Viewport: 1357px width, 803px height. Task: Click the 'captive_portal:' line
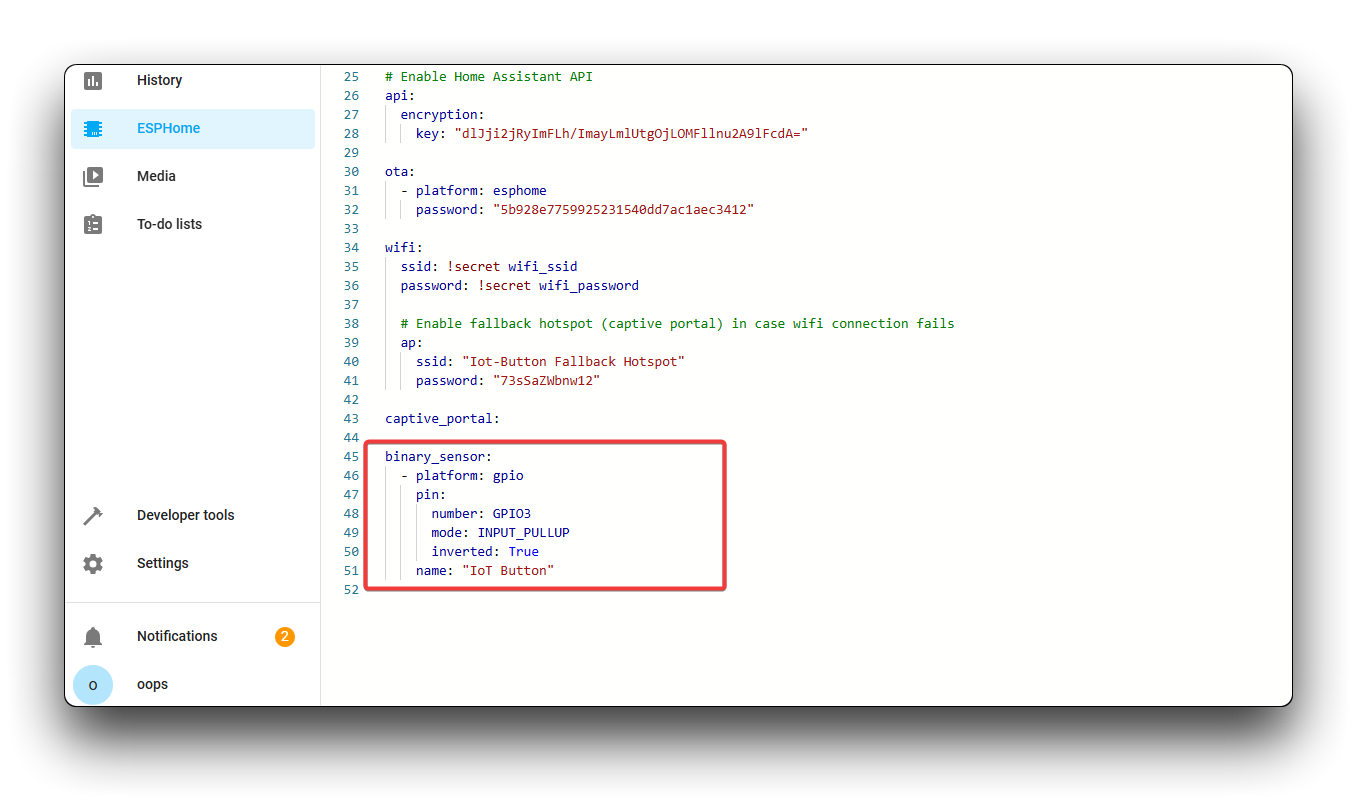443,419
